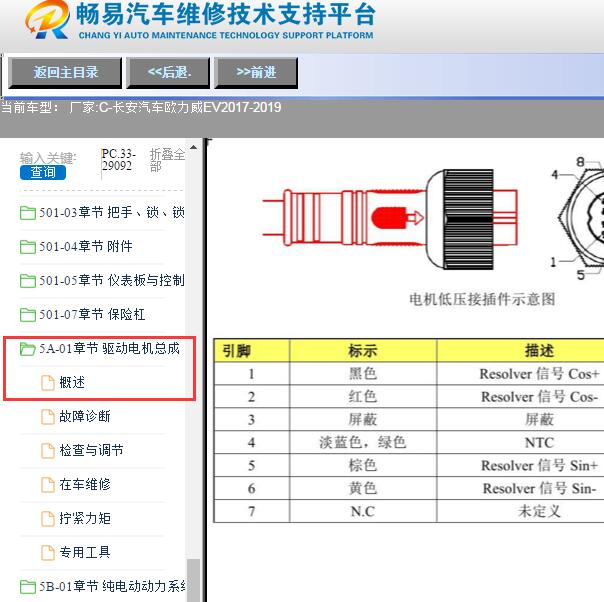The width and height of the screenshot is (604, 602).
Task: Click the page icon beside 检查与调节
Action: tap(48, 451)
